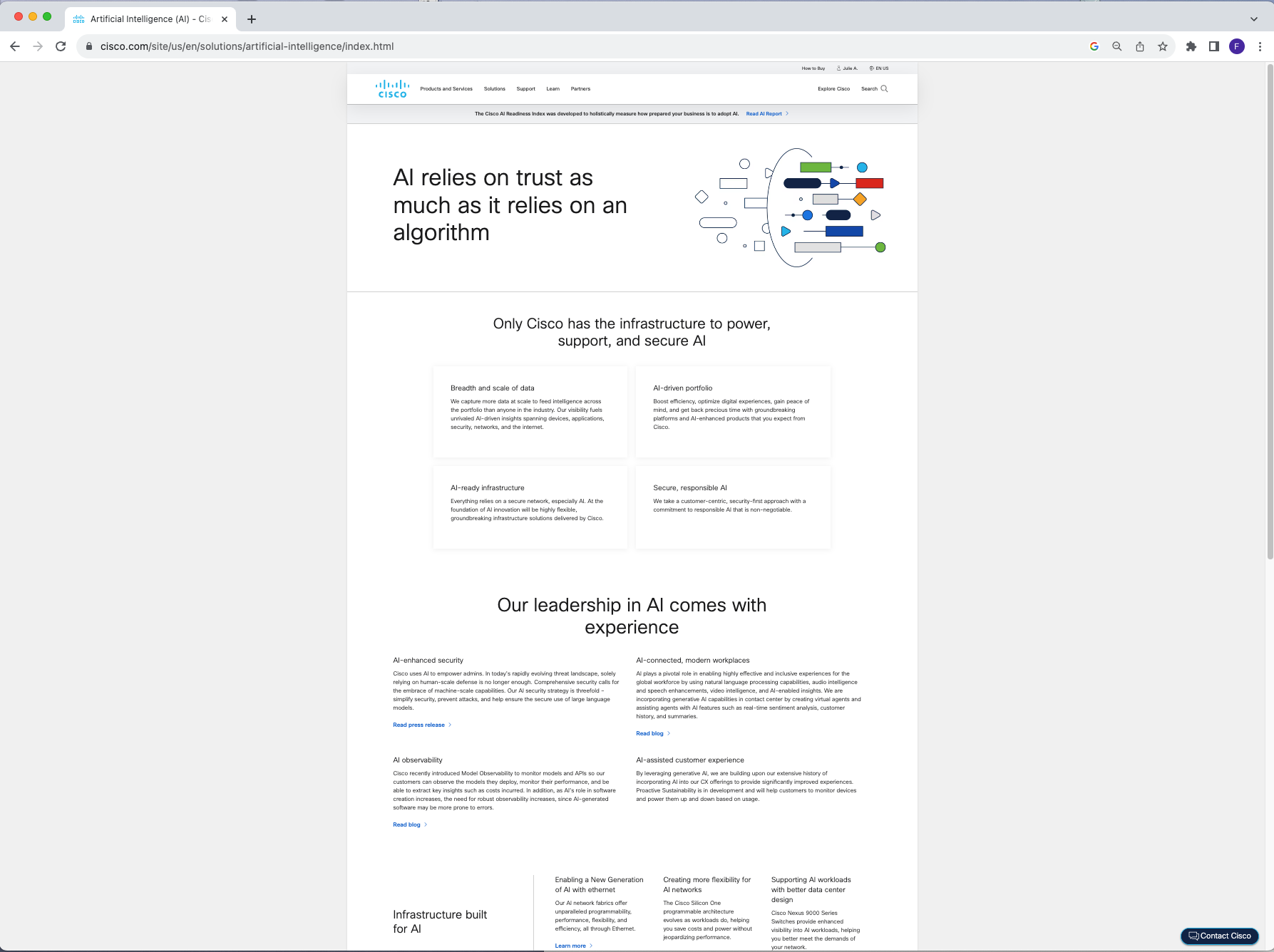Click the user icon next to Julie A.

pos(838,68)
